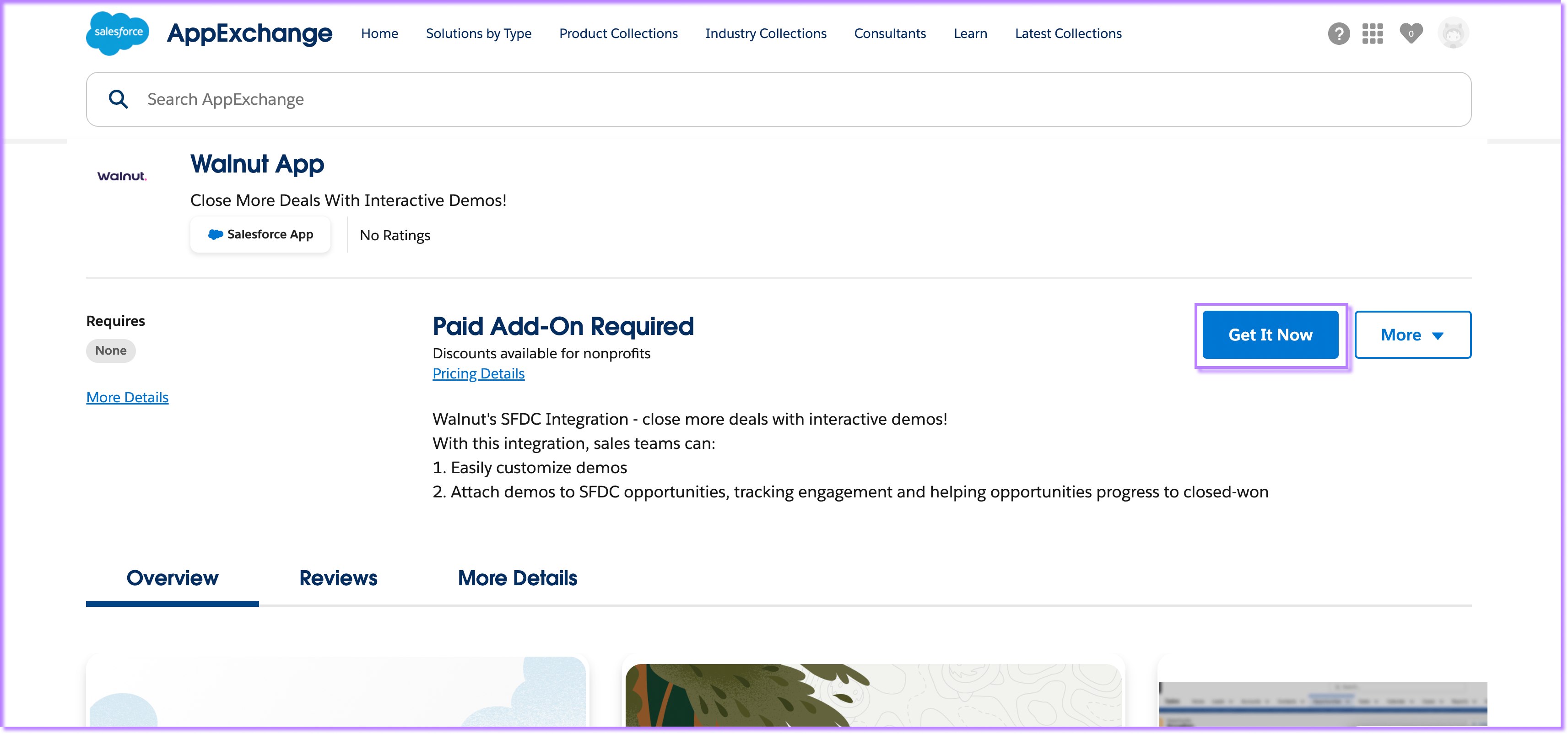1568x734 pixels.
Task: Click the Requires label
Action: click(x=116, y=321)
